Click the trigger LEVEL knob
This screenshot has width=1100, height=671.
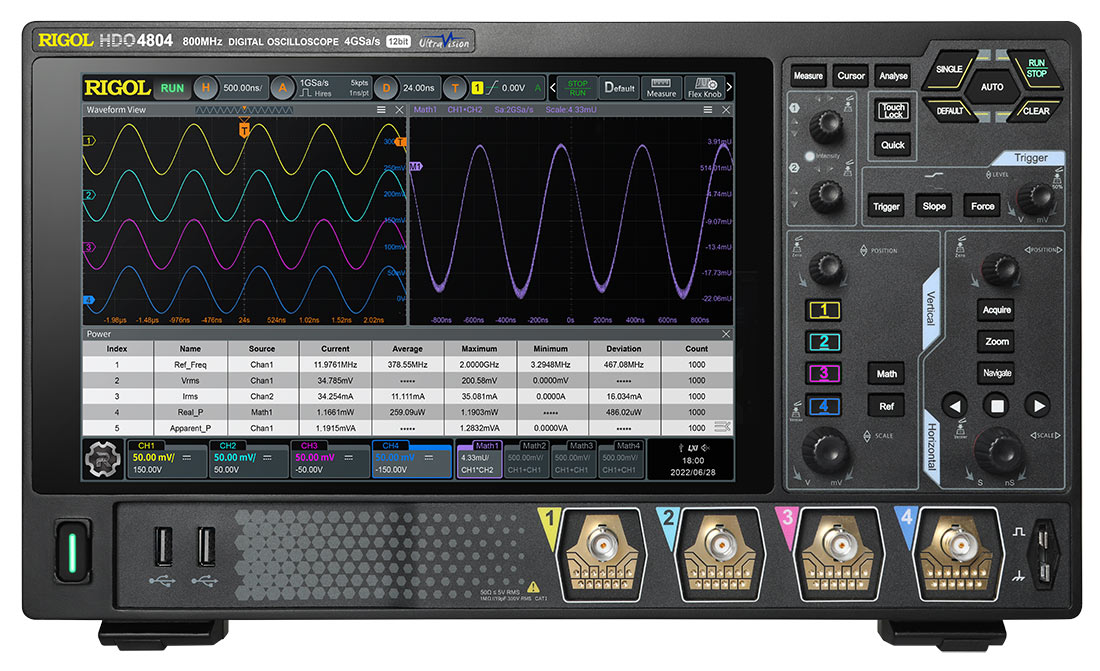(1031, 202)
